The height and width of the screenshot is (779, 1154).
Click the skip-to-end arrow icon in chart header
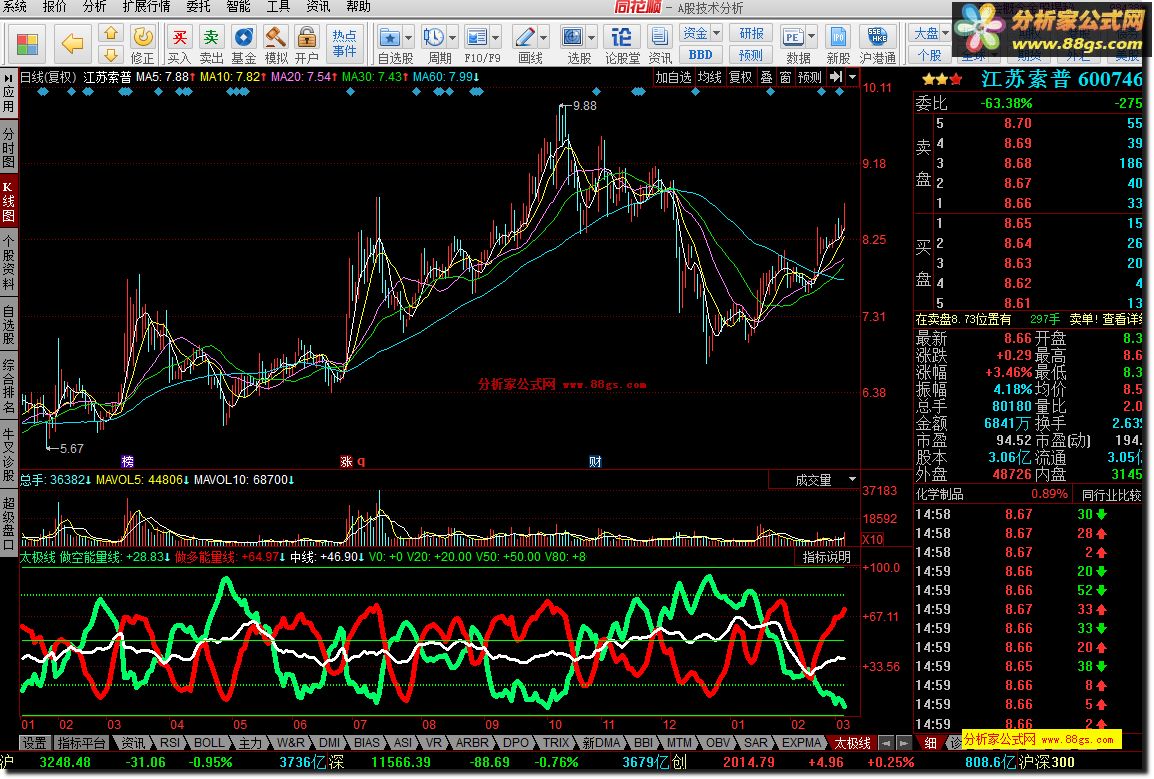point(835,77)
